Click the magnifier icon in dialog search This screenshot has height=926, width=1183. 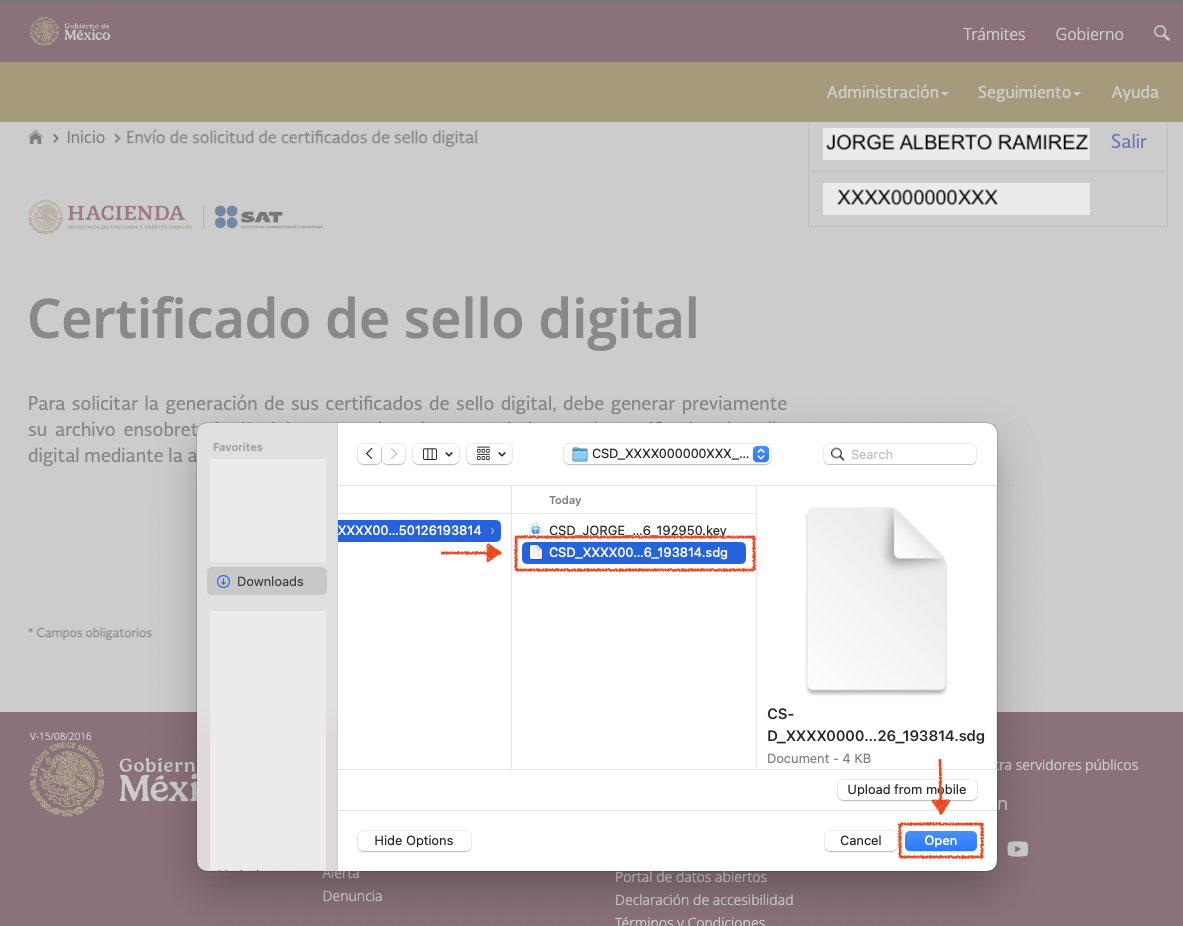click(x=837, y=454)
